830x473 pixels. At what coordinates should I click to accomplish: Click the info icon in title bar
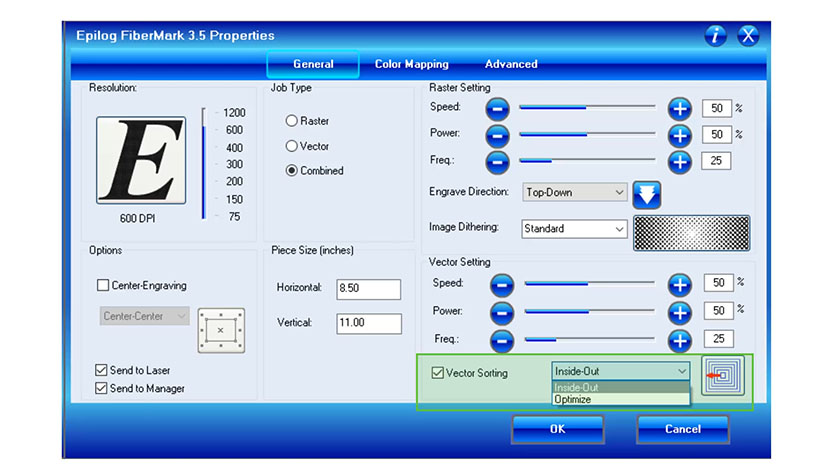pos(715,36)
